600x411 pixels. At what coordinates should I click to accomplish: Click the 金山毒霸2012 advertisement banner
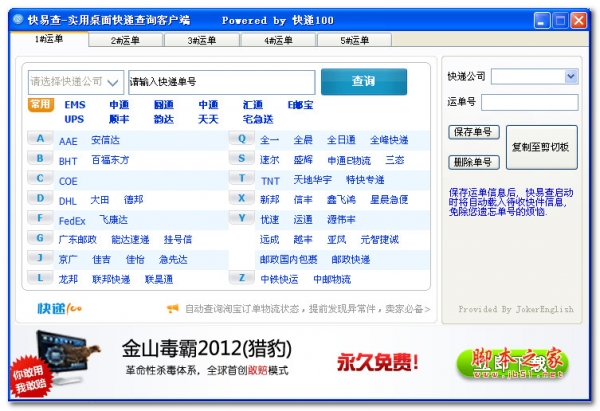point(300,360)
